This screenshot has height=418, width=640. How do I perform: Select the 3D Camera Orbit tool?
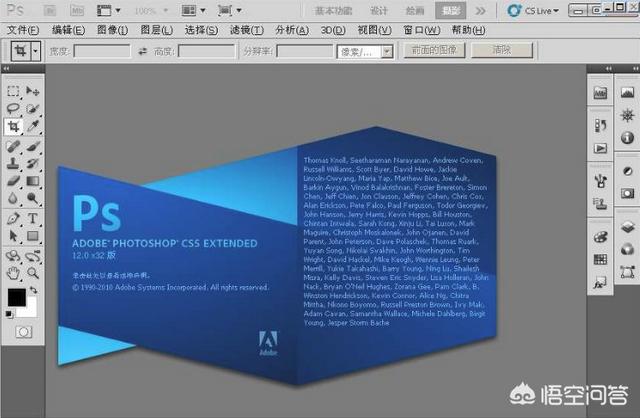(x=33, y=256)
